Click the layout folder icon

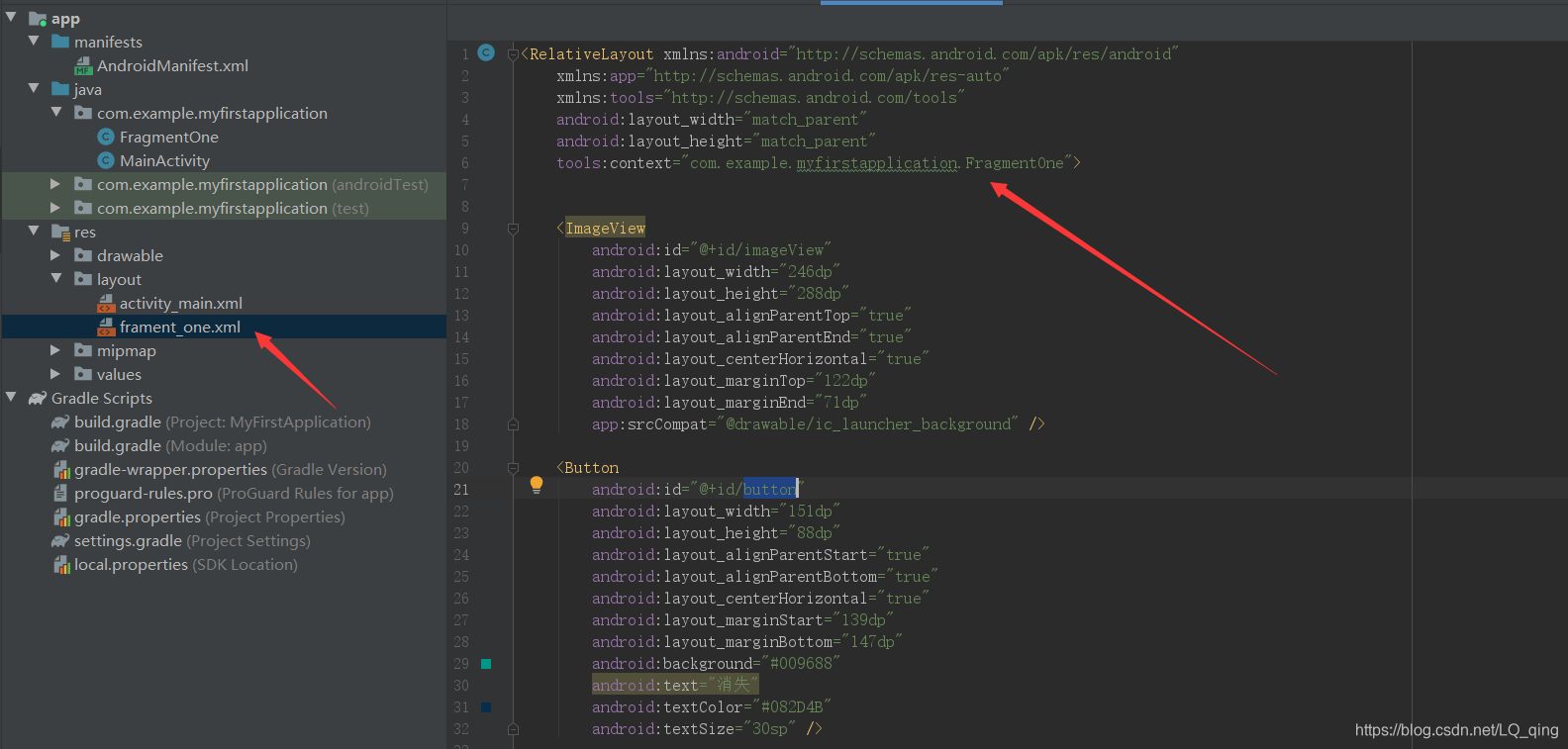click(x=83, y=279)
